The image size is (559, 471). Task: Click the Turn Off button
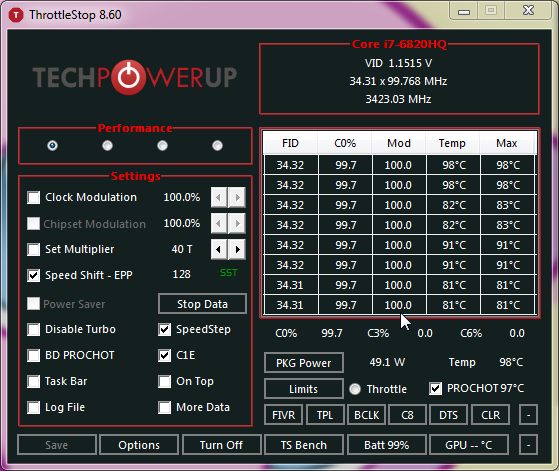pyautogui.click(x=221, y=445)
